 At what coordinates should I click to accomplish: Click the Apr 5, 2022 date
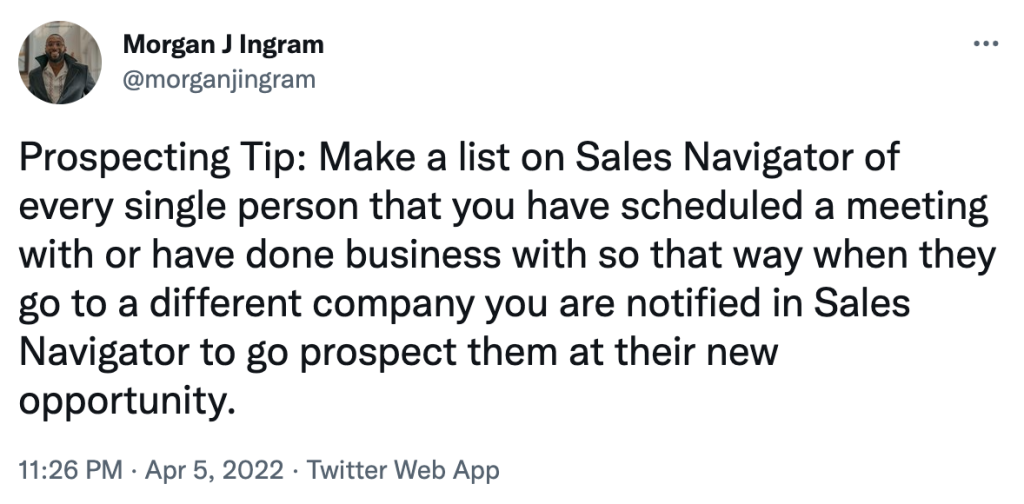coord(214,470)
